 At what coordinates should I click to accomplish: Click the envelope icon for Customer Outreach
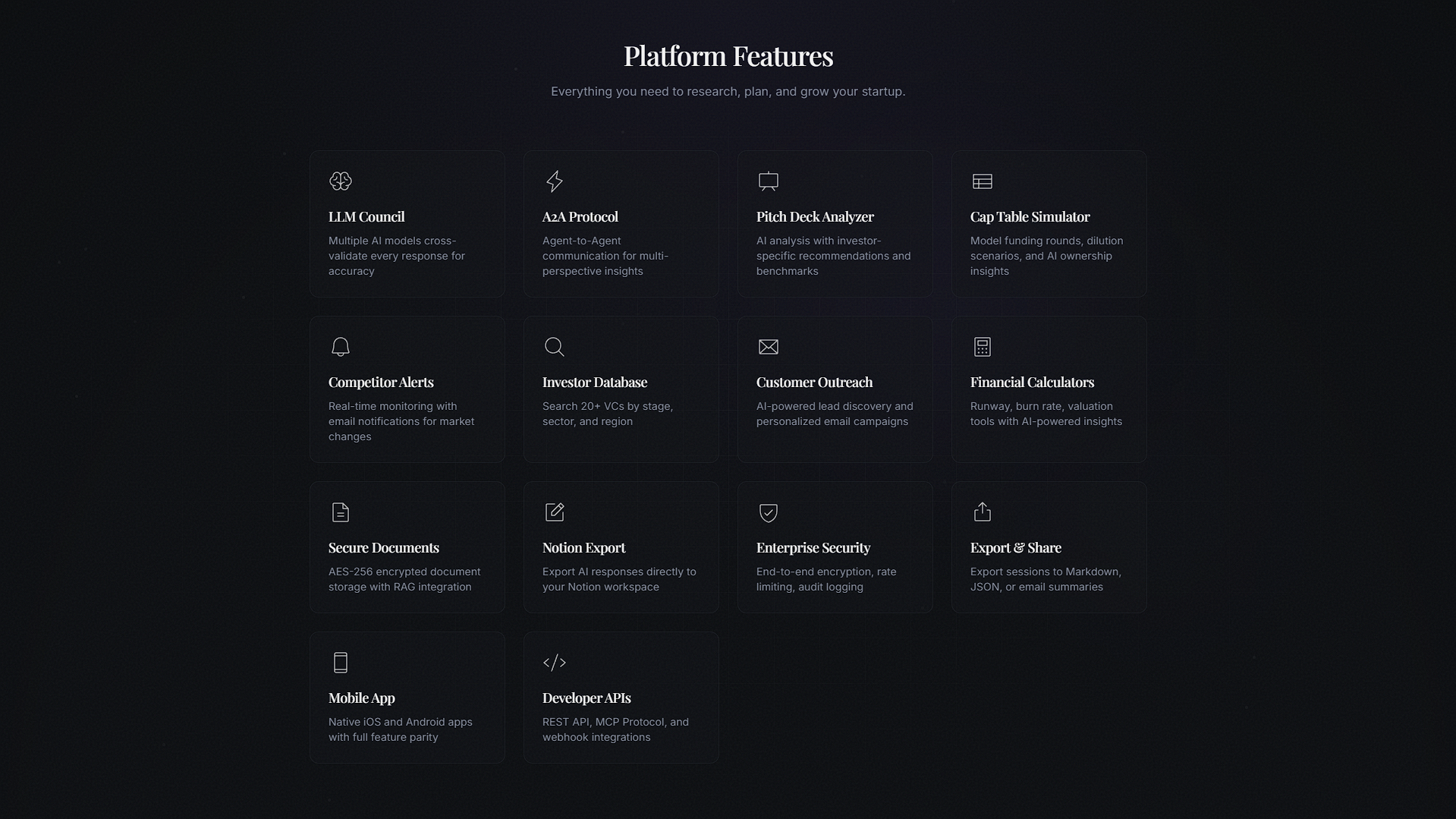(769, 347)
